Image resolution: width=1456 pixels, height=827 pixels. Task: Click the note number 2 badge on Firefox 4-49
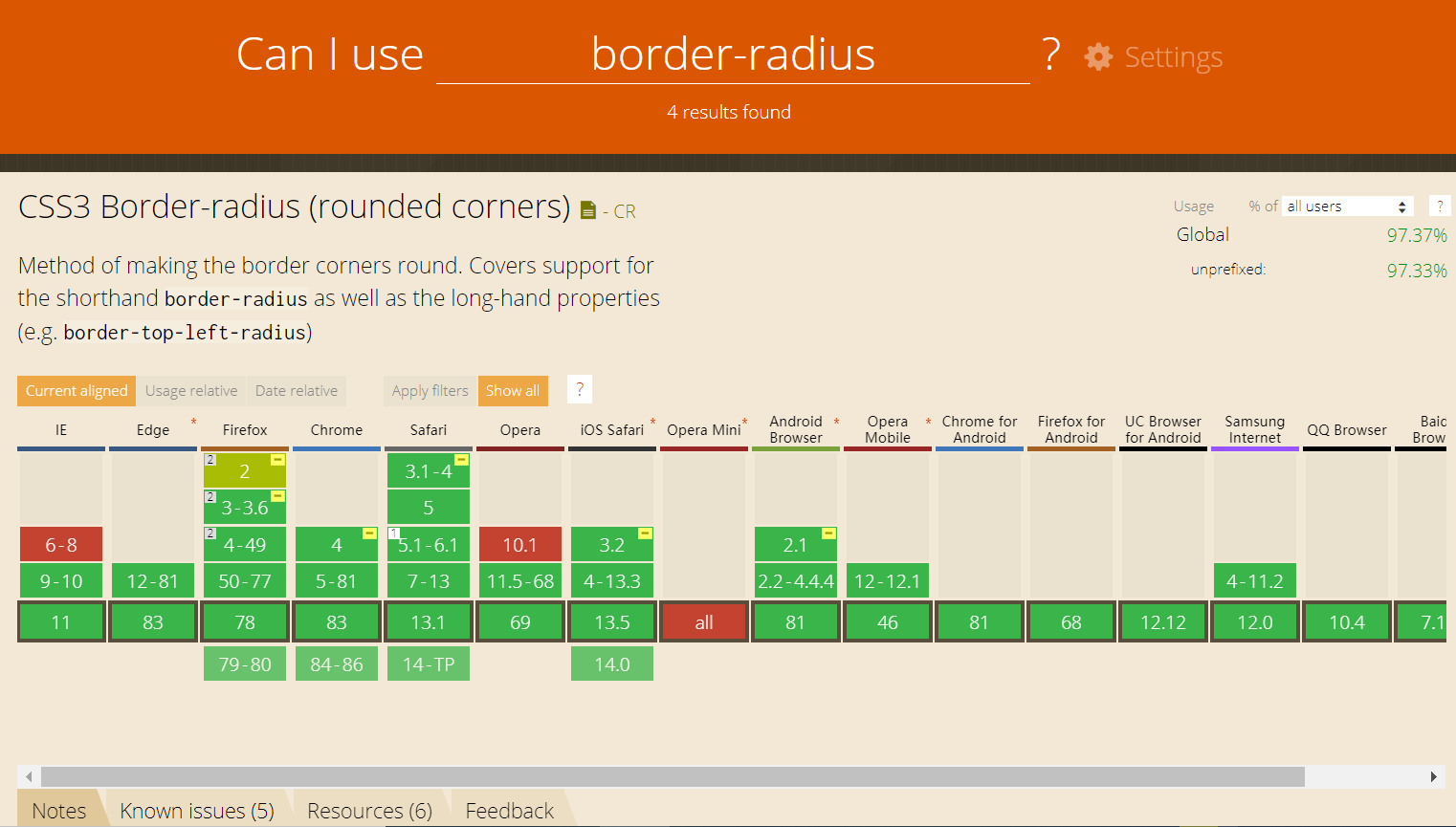(210, 533)
